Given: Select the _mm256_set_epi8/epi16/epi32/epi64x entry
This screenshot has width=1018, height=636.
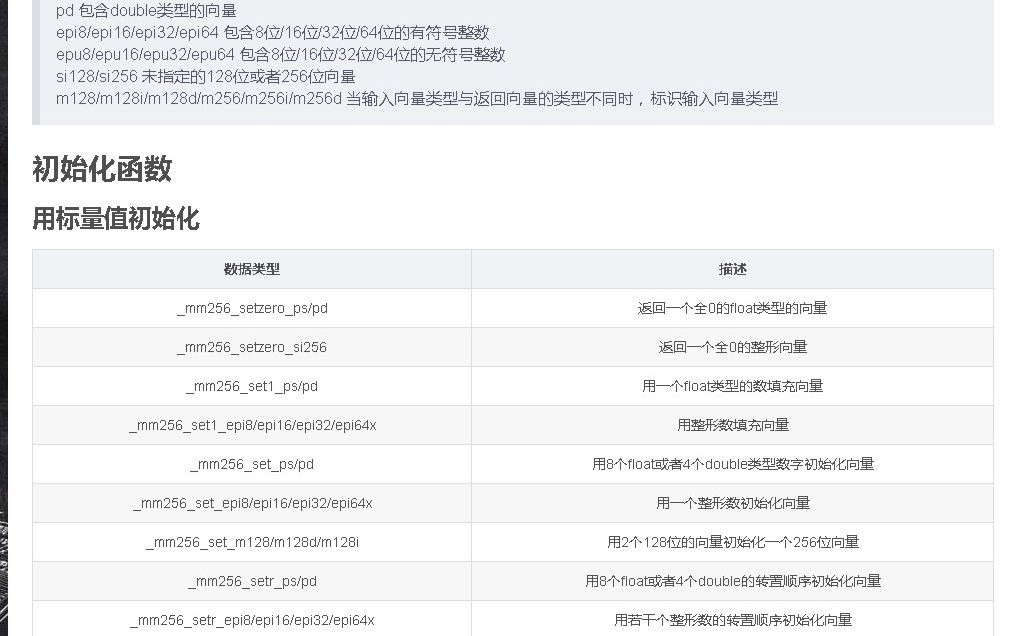Looking at the screenshot, I should [x=250, y=503].
